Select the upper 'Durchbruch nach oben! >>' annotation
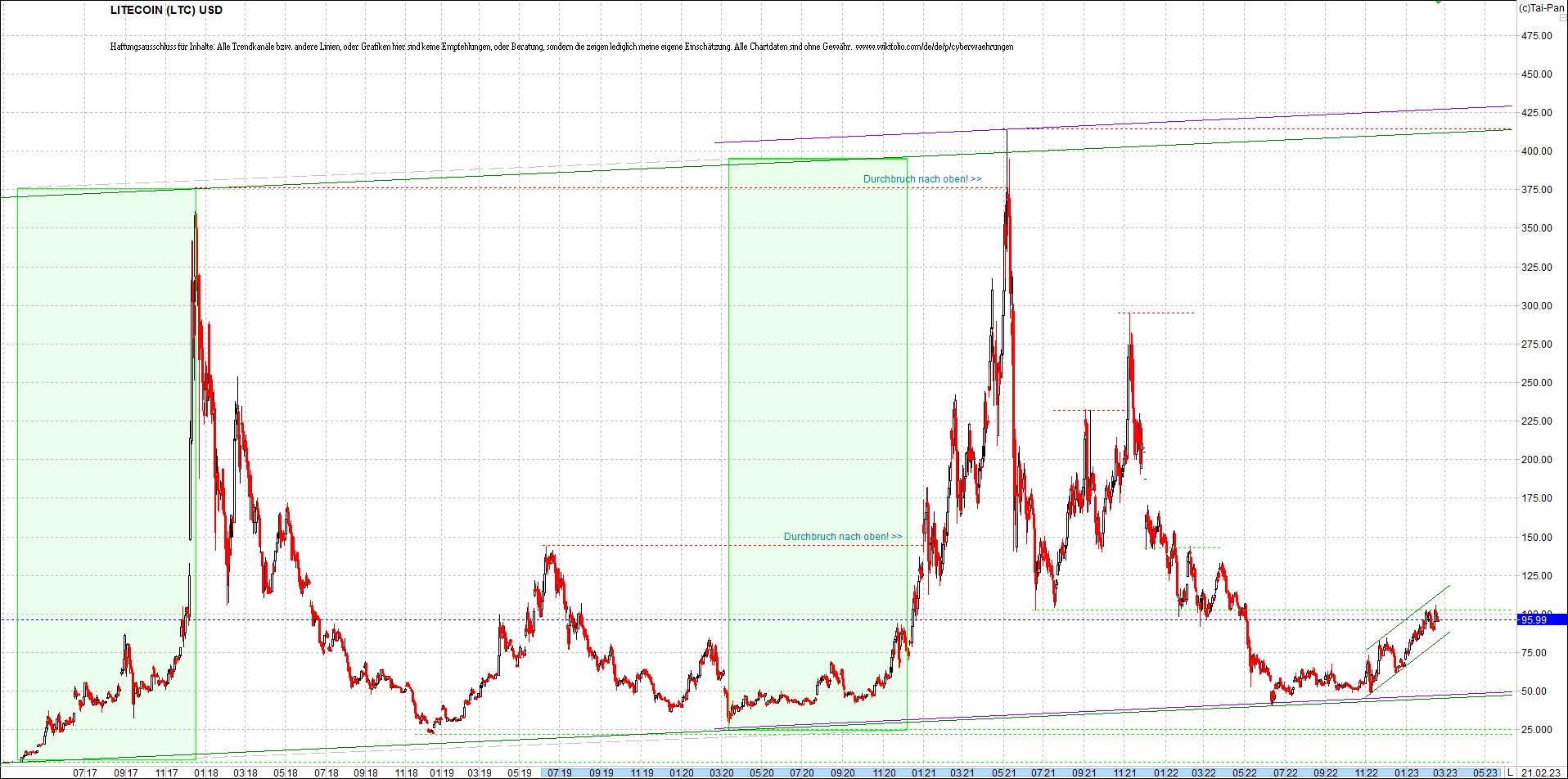This screenshot has height=779, width=1568. pyautogui.click(x=922, y=178)
